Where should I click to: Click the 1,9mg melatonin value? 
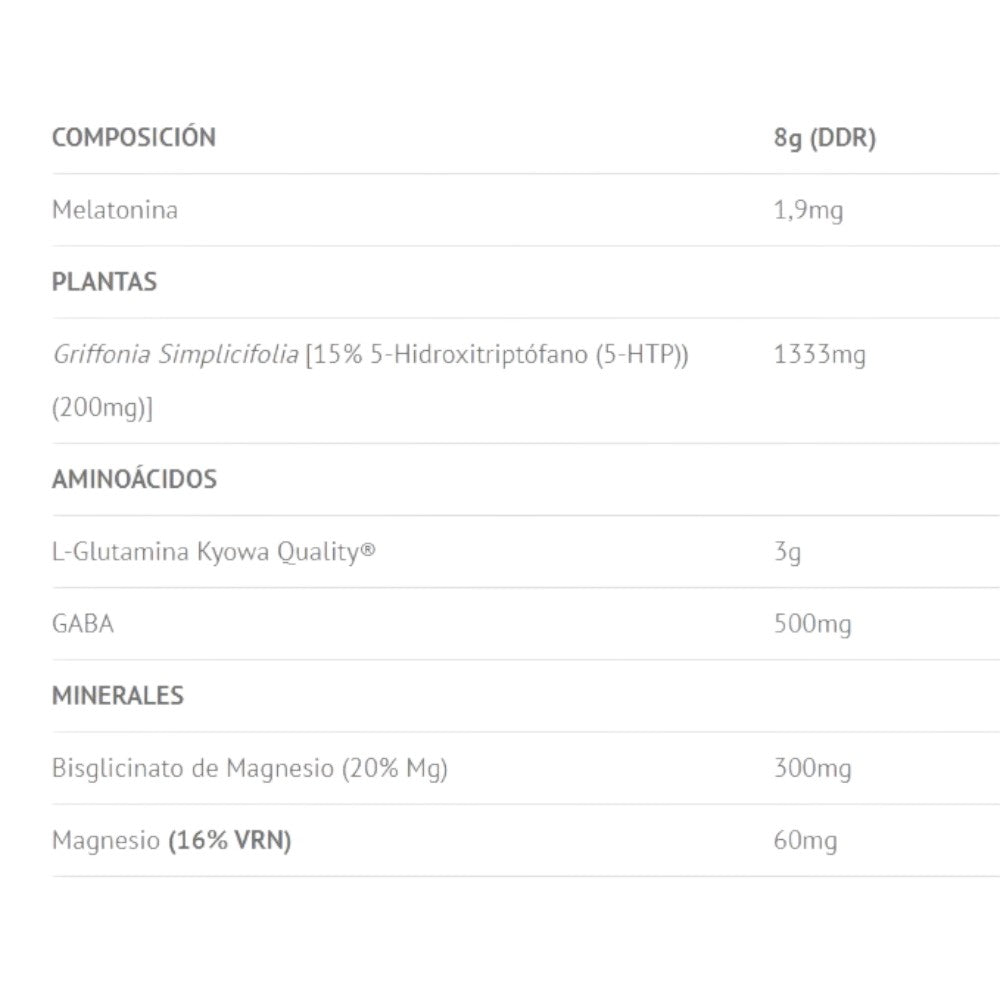[808, 210]
